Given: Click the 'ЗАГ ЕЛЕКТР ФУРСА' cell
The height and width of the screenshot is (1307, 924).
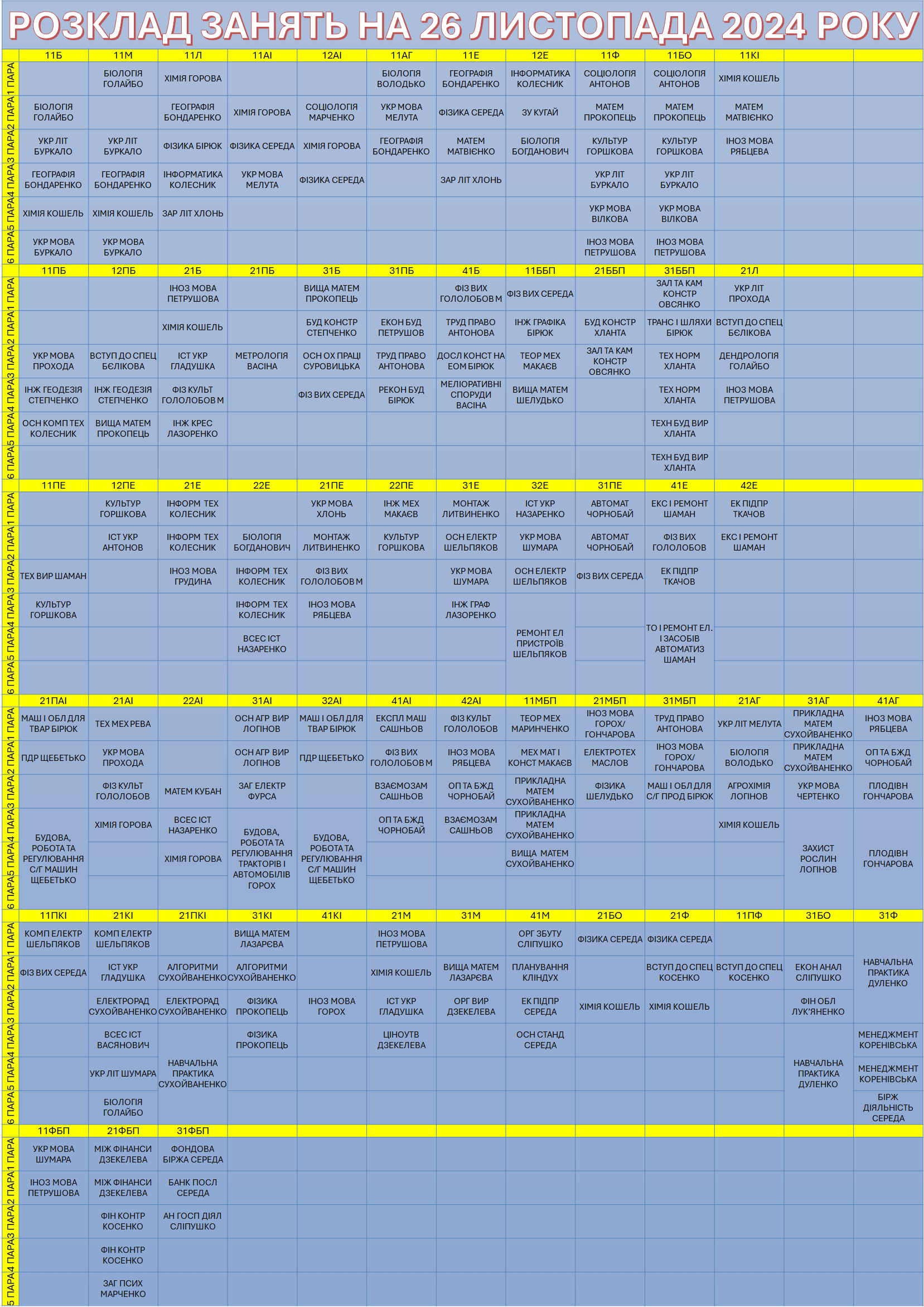Looking at the screenshot, I should tap(262, 791).
